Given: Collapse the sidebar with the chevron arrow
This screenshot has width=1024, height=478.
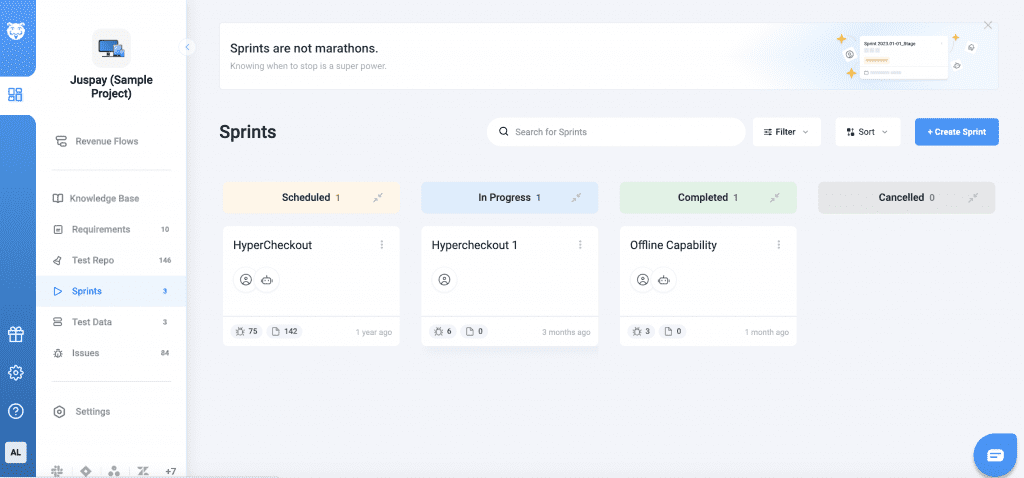Looking at the screenshot, I should [x=187, y=47].
